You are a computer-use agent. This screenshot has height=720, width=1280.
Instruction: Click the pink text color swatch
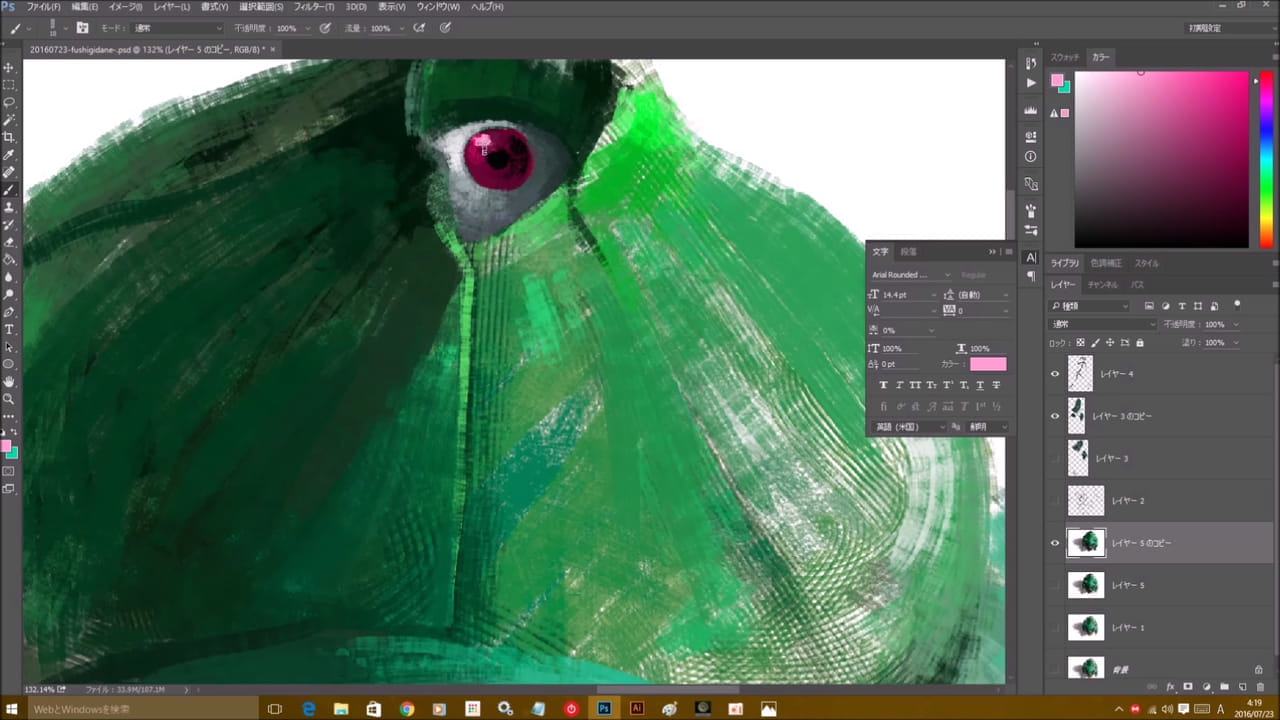pyautogui.click(x=988, y=364)
